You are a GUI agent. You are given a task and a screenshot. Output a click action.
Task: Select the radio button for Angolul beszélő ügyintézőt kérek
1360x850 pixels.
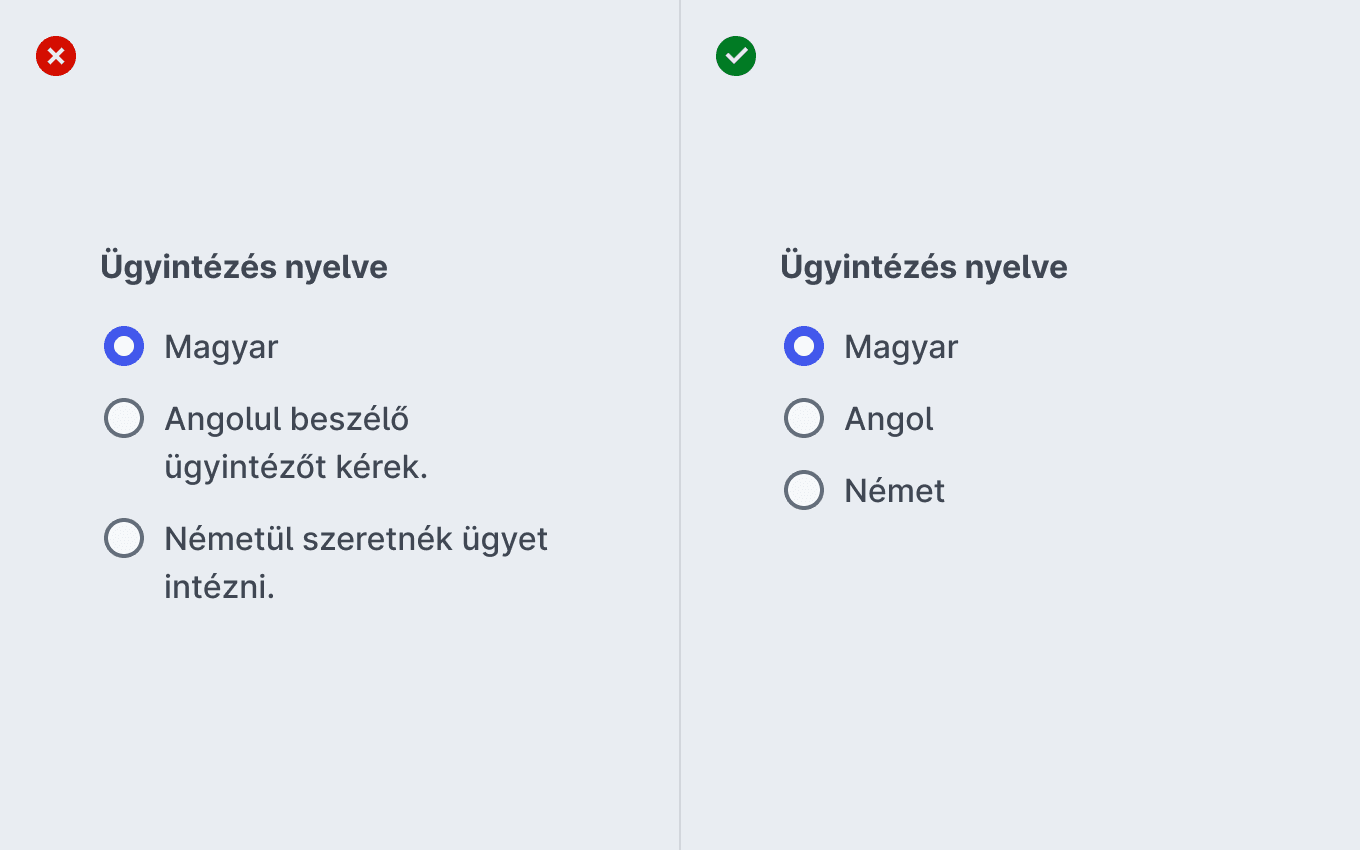coord(124,418)
